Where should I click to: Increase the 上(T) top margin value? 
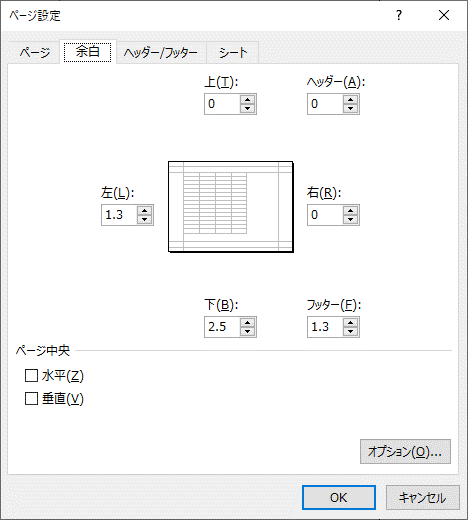(247, 100)
